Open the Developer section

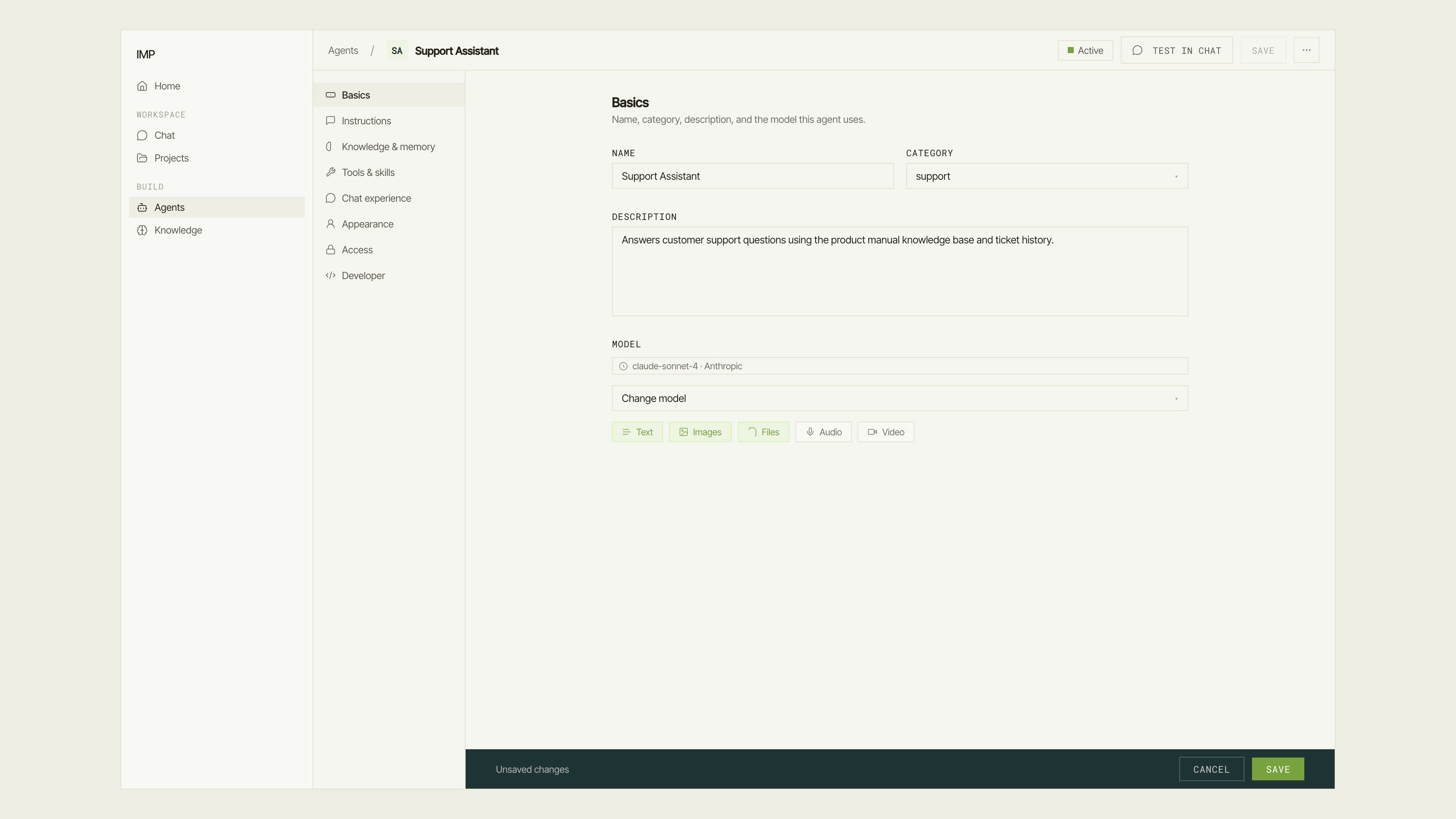[x=389, y=276]
